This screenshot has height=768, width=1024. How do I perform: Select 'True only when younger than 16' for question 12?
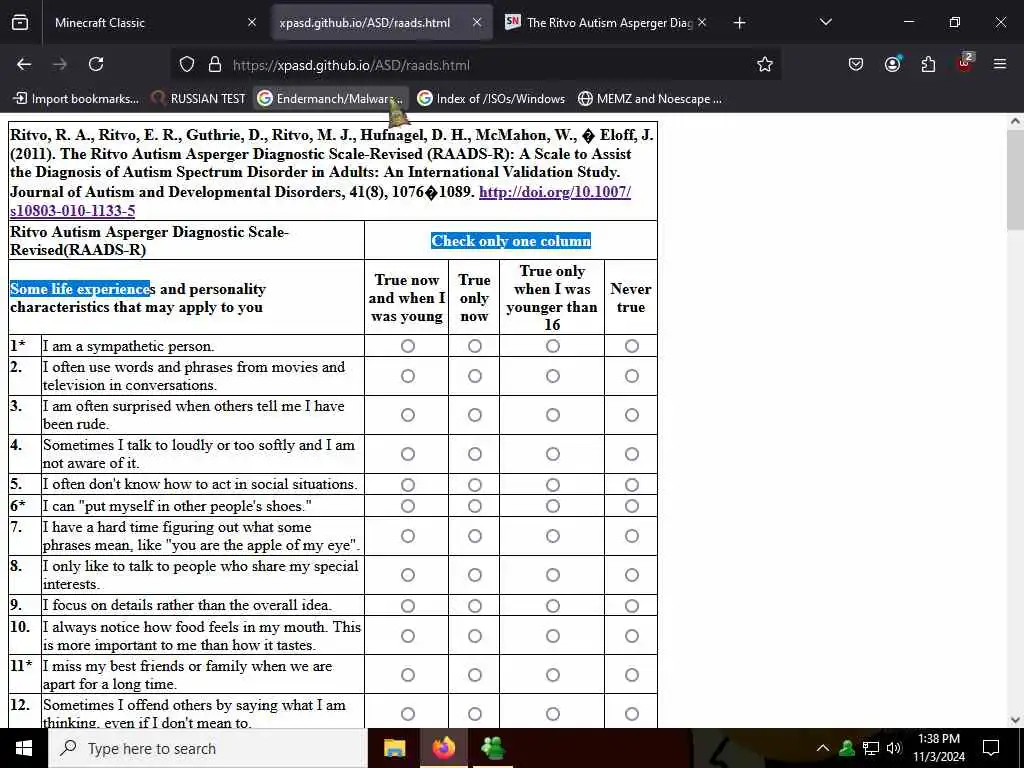(x=552, y=714)
